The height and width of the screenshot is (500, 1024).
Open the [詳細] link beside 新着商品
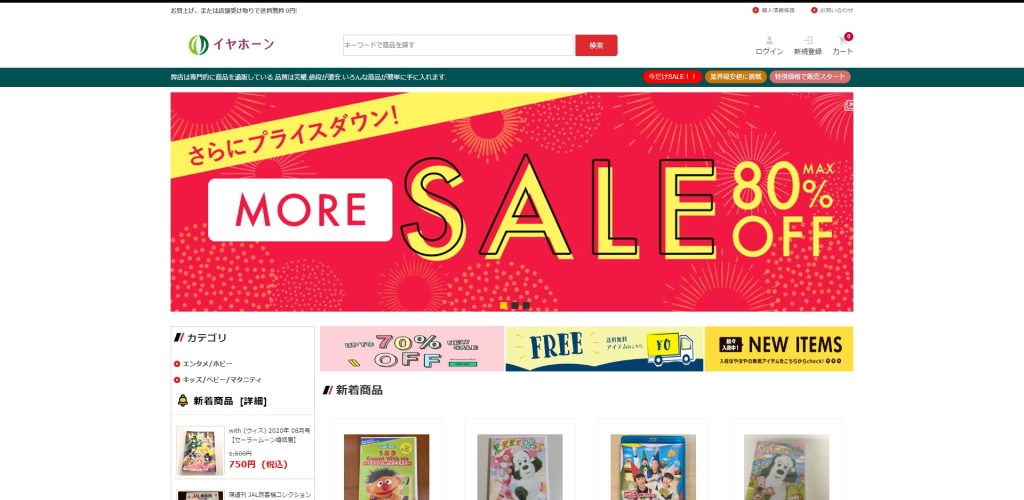(x=253, y=401)
